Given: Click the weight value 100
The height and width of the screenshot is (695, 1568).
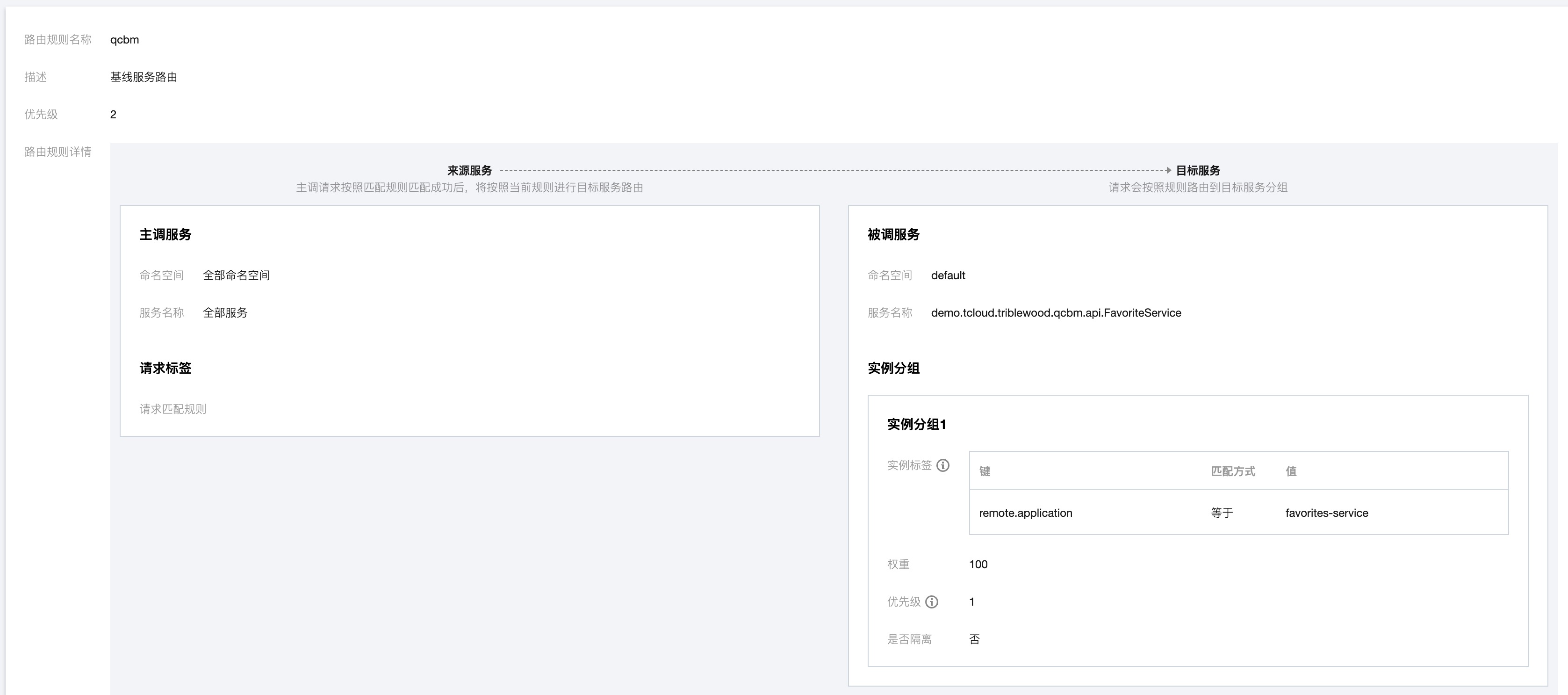Looking at the screenshot, I should point(978,565).
